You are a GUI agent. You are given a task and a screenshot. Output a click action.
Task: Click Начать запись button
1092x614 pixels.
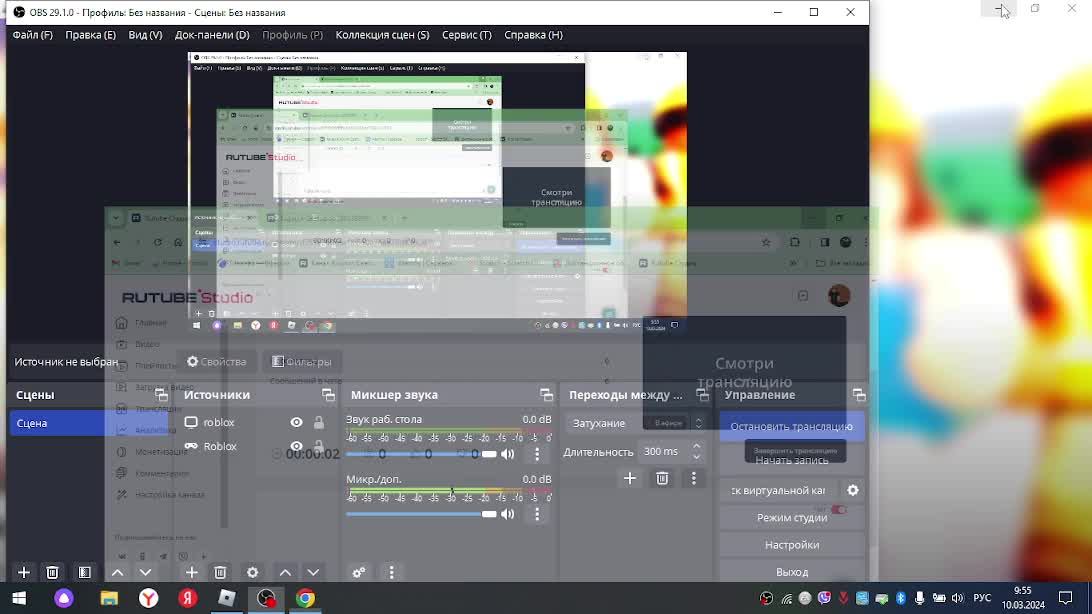(792, 459)
